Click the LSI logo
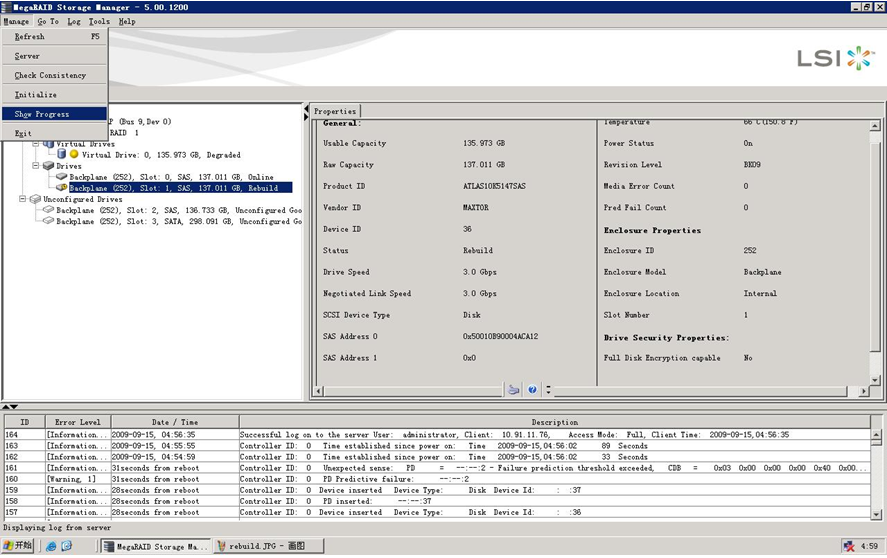The height and width of the screenshot is (558, 887). pyautogui.click(x=835, y=58)
